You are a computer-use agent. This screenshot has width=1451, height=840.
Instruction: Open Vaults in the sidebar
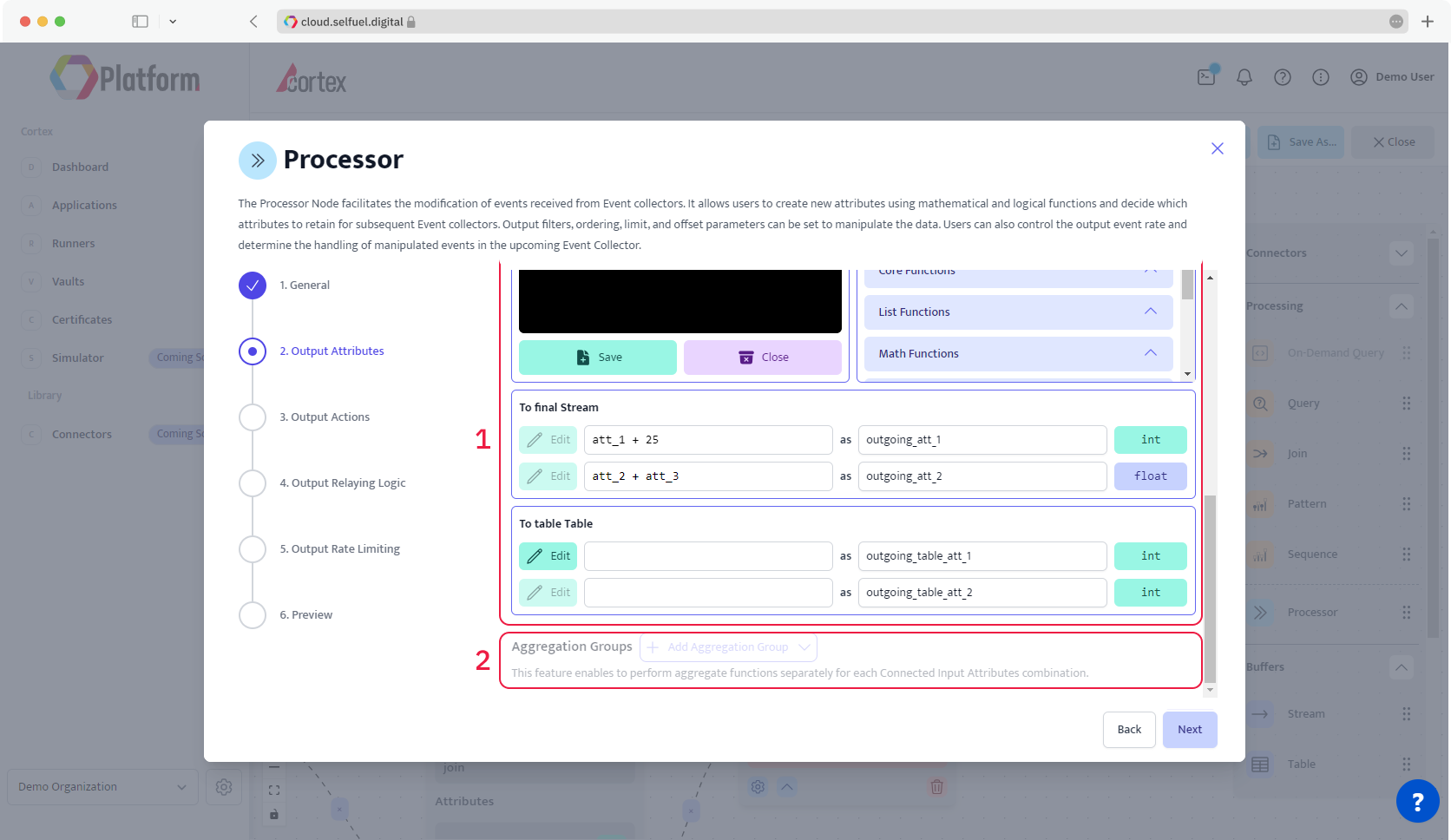click(68, 282)
